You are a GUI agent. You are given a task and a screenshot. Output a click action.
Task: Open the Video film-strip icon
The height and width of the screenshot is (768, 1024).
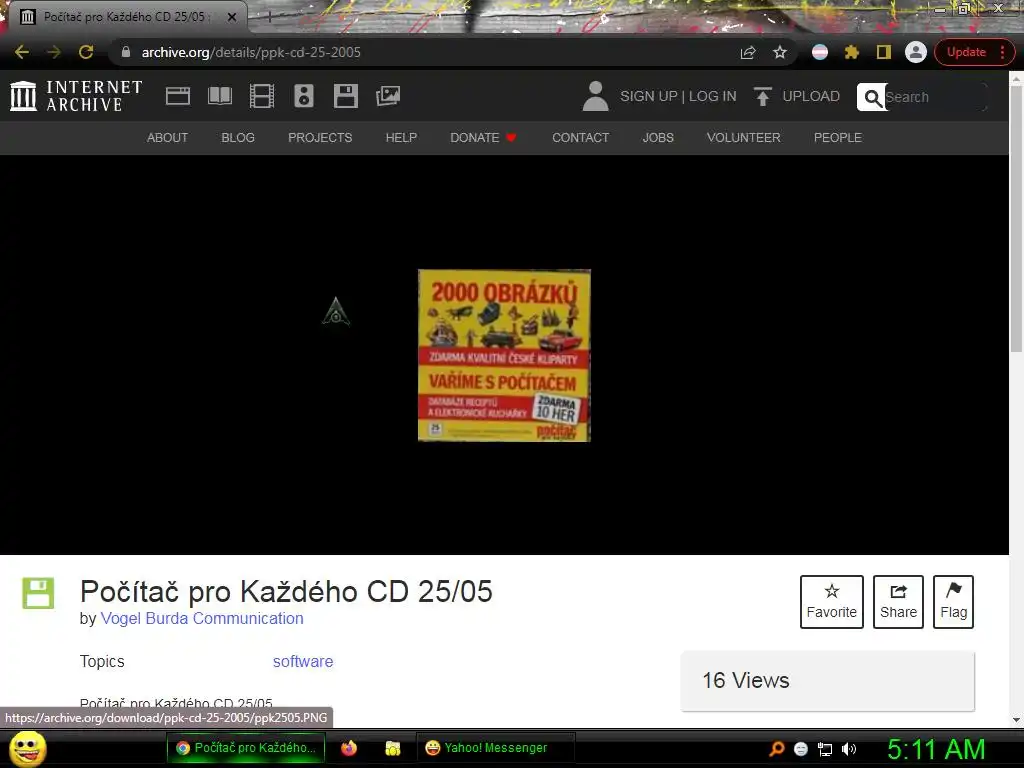[262, 96]
